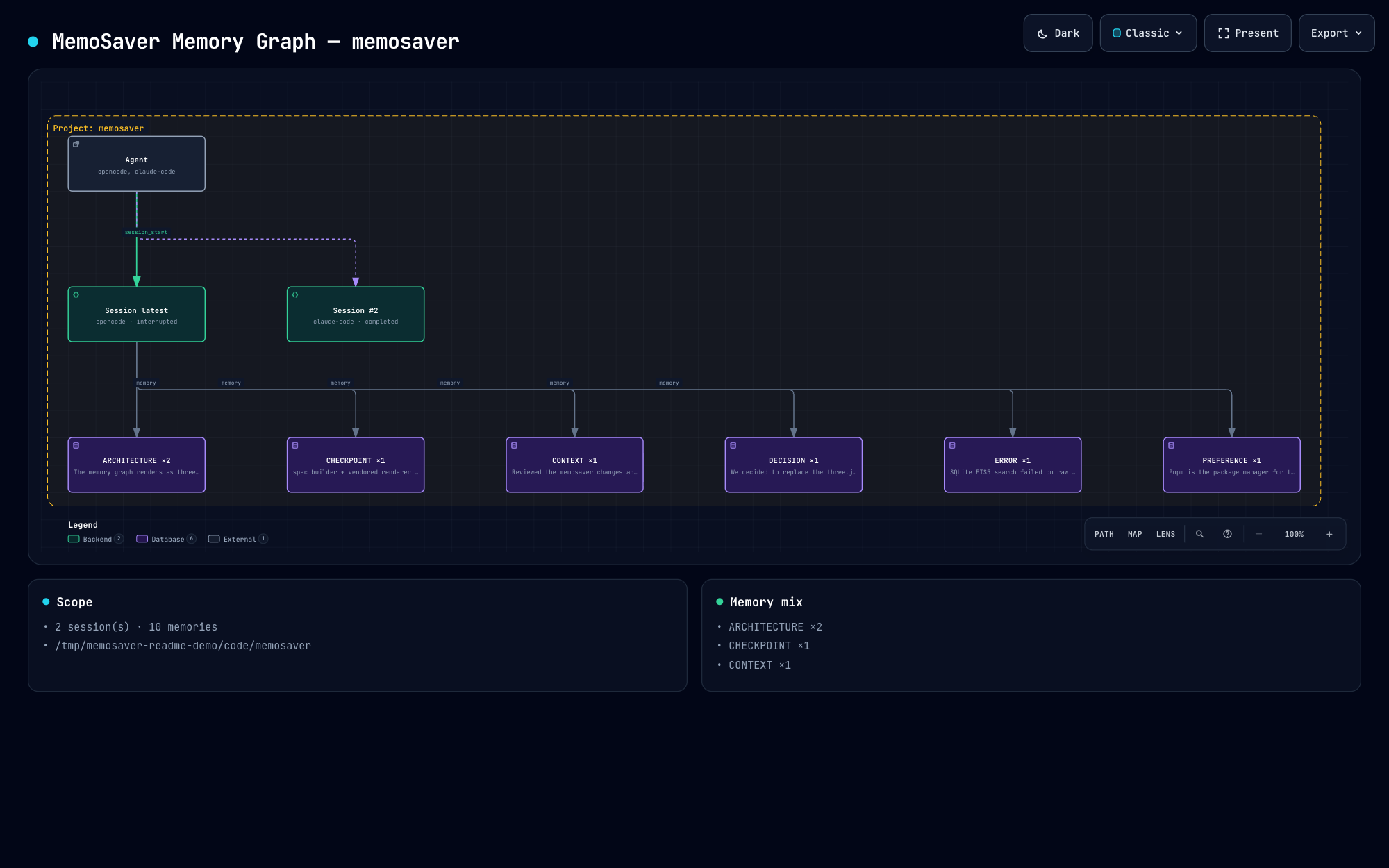
Task: Click the database icon in DECISION node
Action: point(733,446)
